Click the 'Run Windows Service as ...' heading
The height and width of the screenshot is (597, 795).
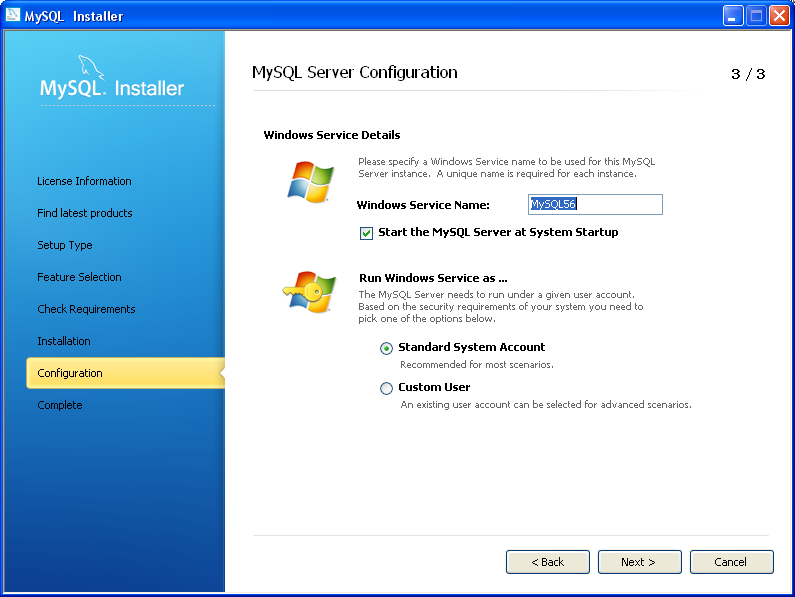click(433, 278)
